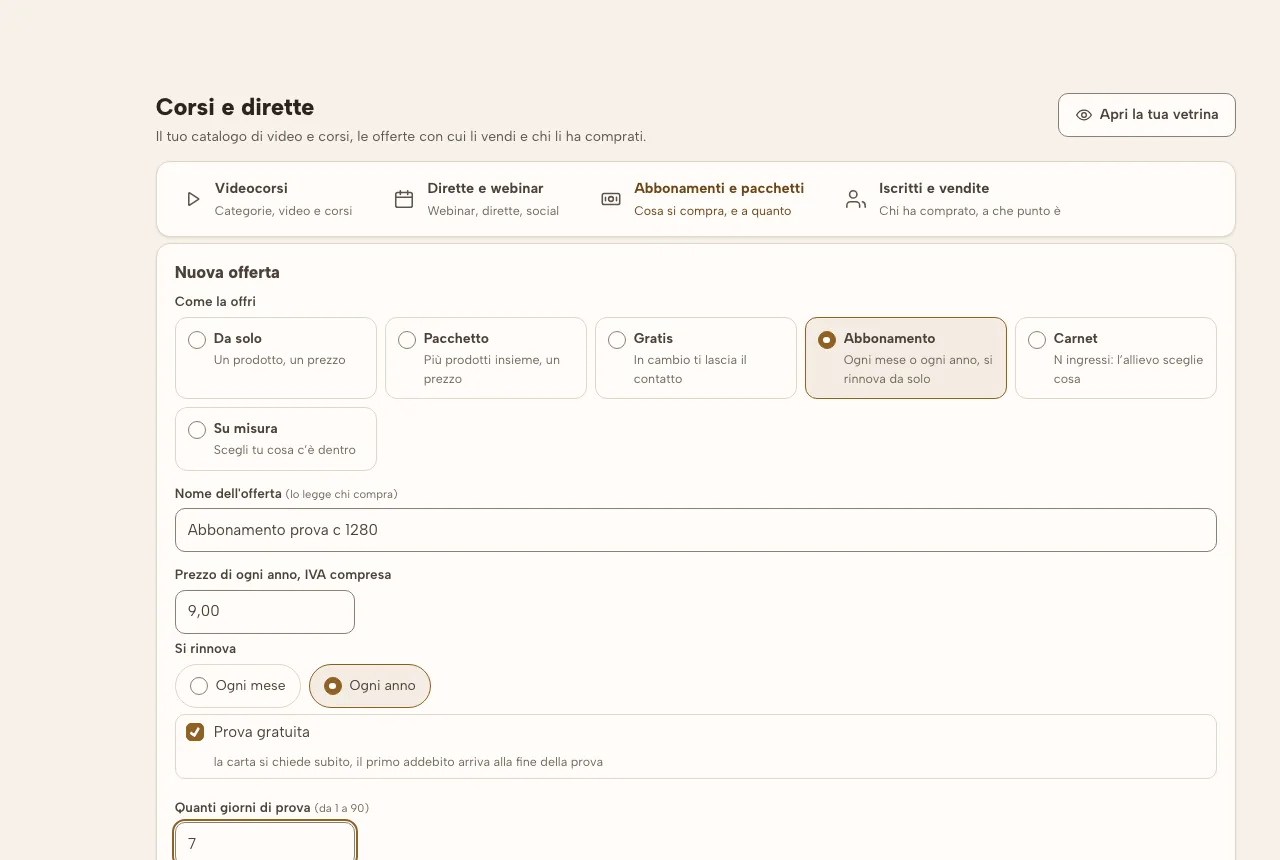Open the Videocorsi tab
Image resolution: width=1280 pixels, height=860 pixels.
point(269,199)
